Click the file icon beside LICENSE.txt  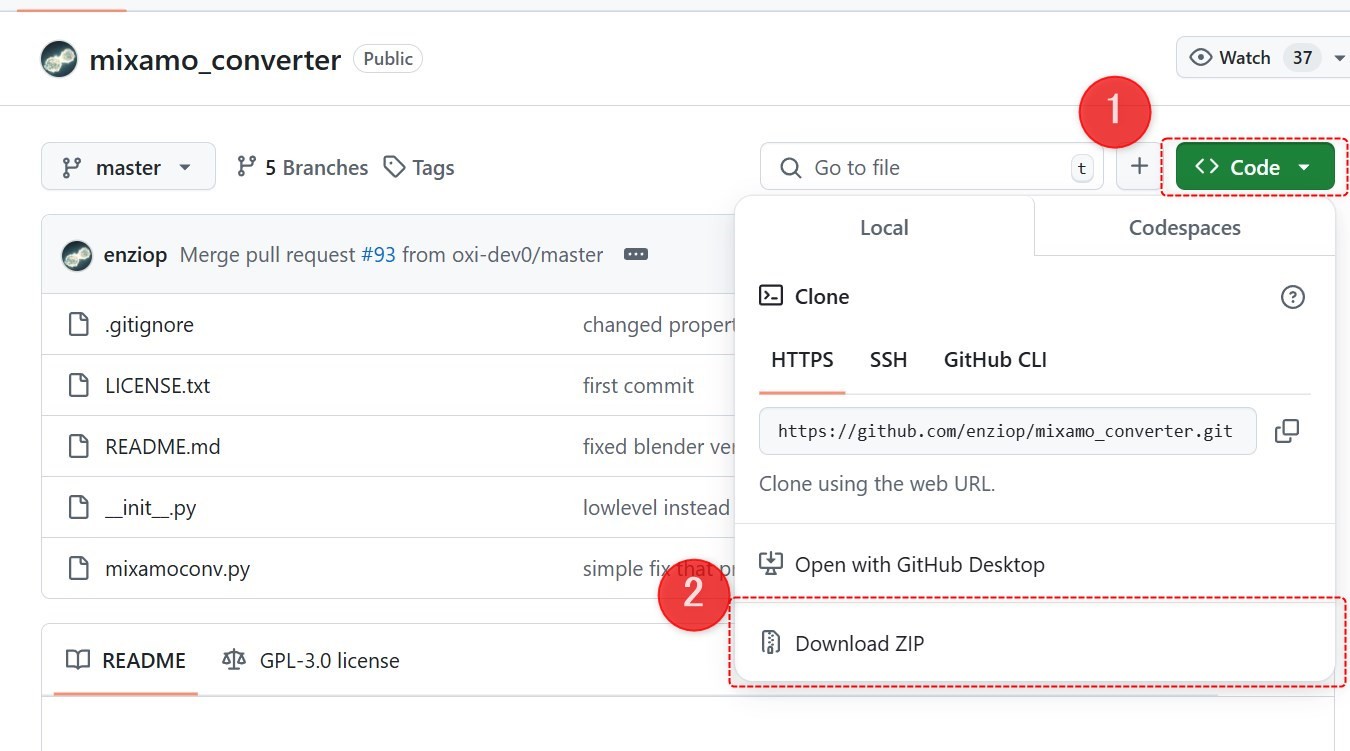pyautogui.click(x=78, y=386)
